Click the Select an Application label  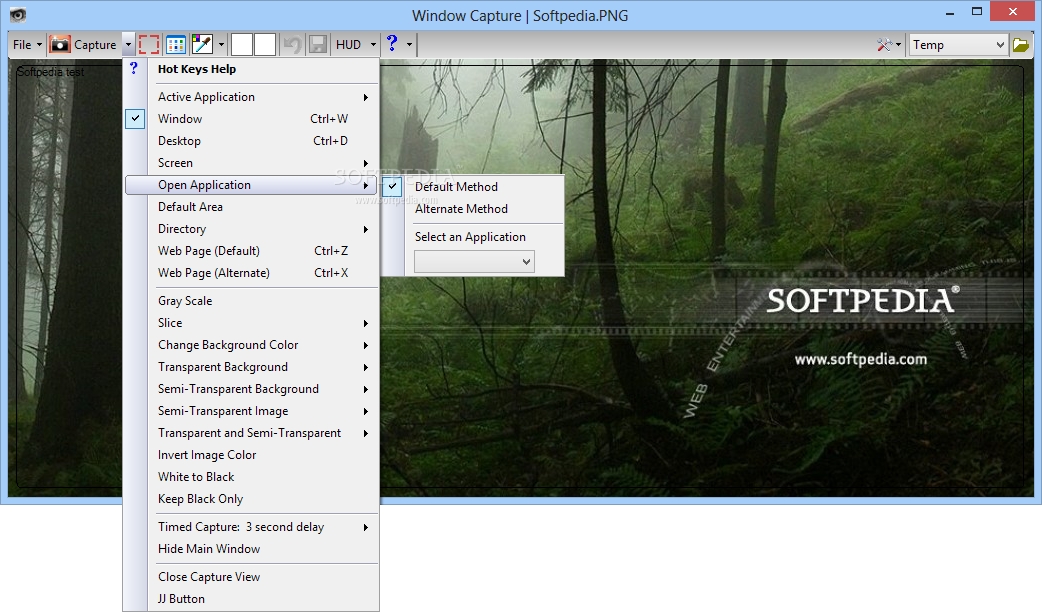point(470,237)
